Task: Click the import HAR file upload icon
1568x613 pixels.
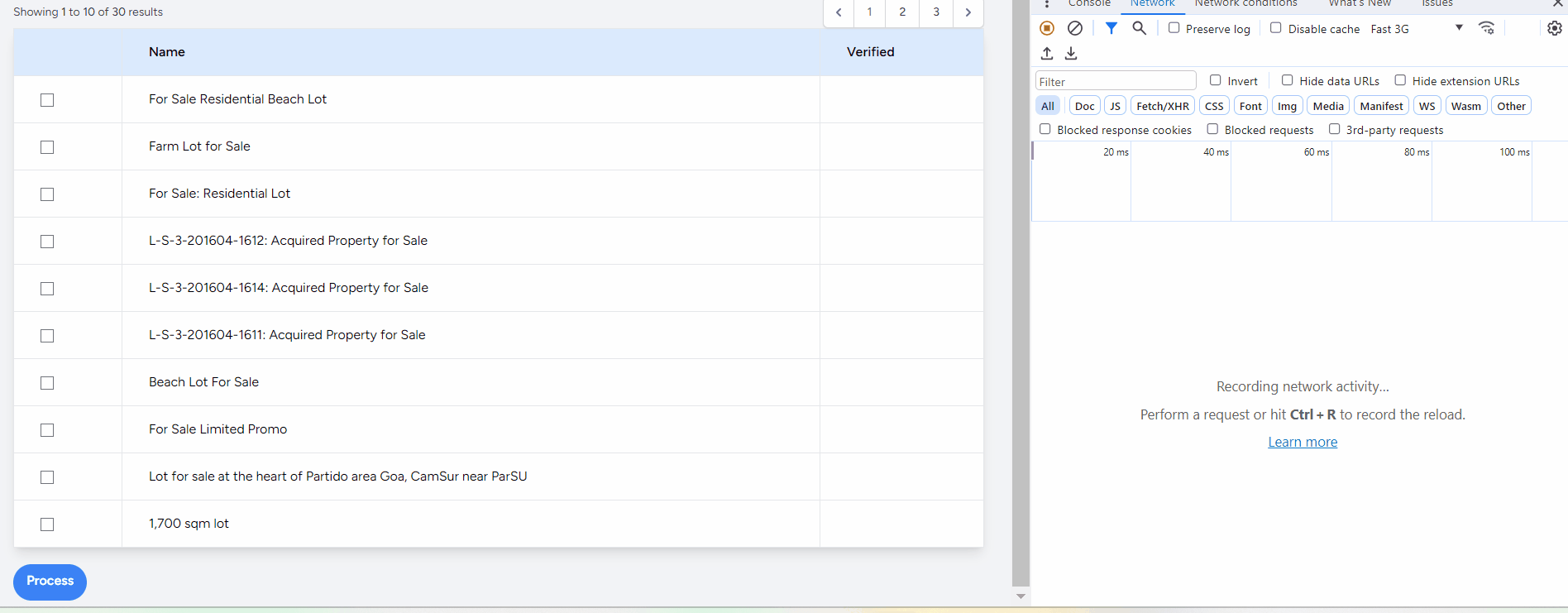Action: coord(1047,54)
